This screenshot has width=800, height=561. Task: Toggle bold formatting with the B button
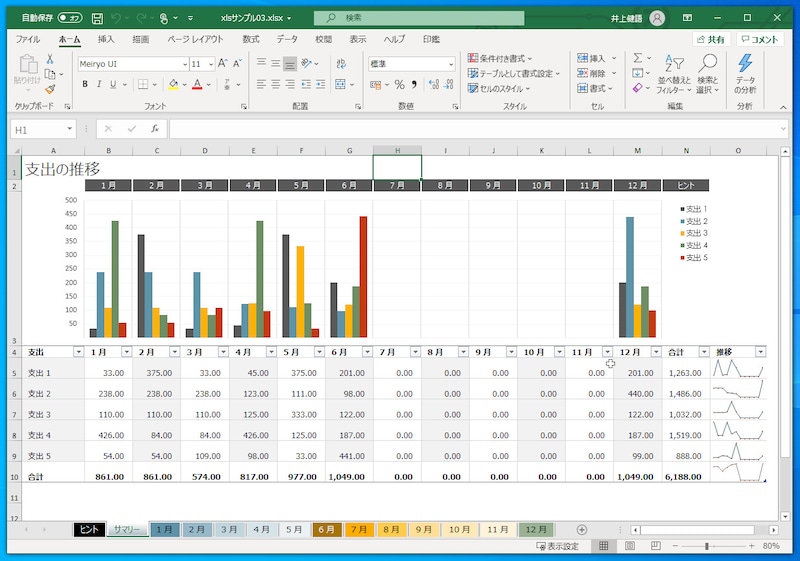(x=85, y=85)
